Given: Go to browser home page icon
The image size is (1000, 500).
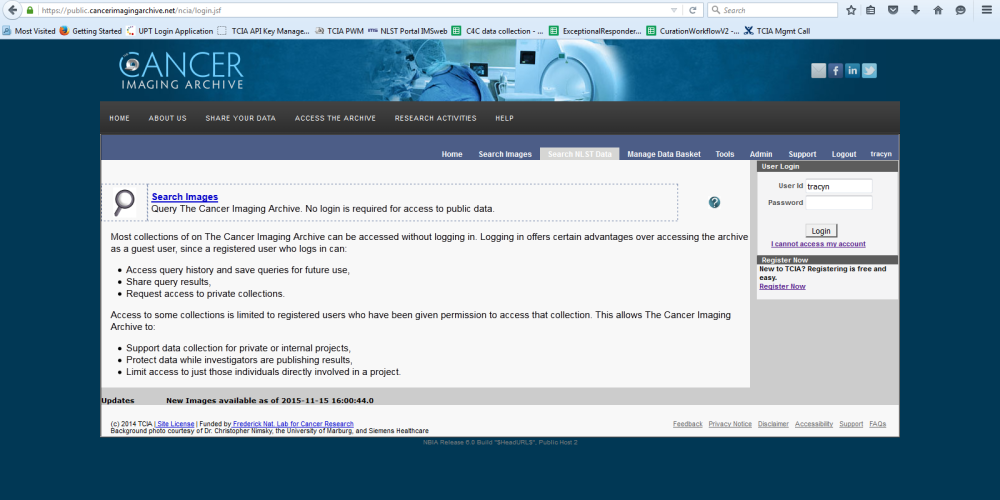Looking at the screenshot, I should tap(938, 10).
